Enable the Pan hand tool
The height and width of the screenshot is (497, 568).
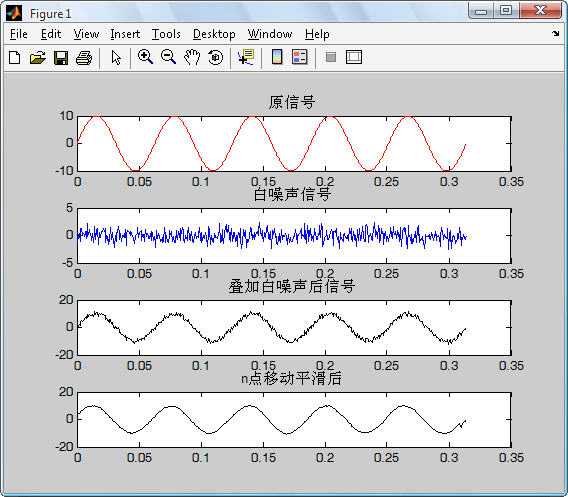point(192,57)
